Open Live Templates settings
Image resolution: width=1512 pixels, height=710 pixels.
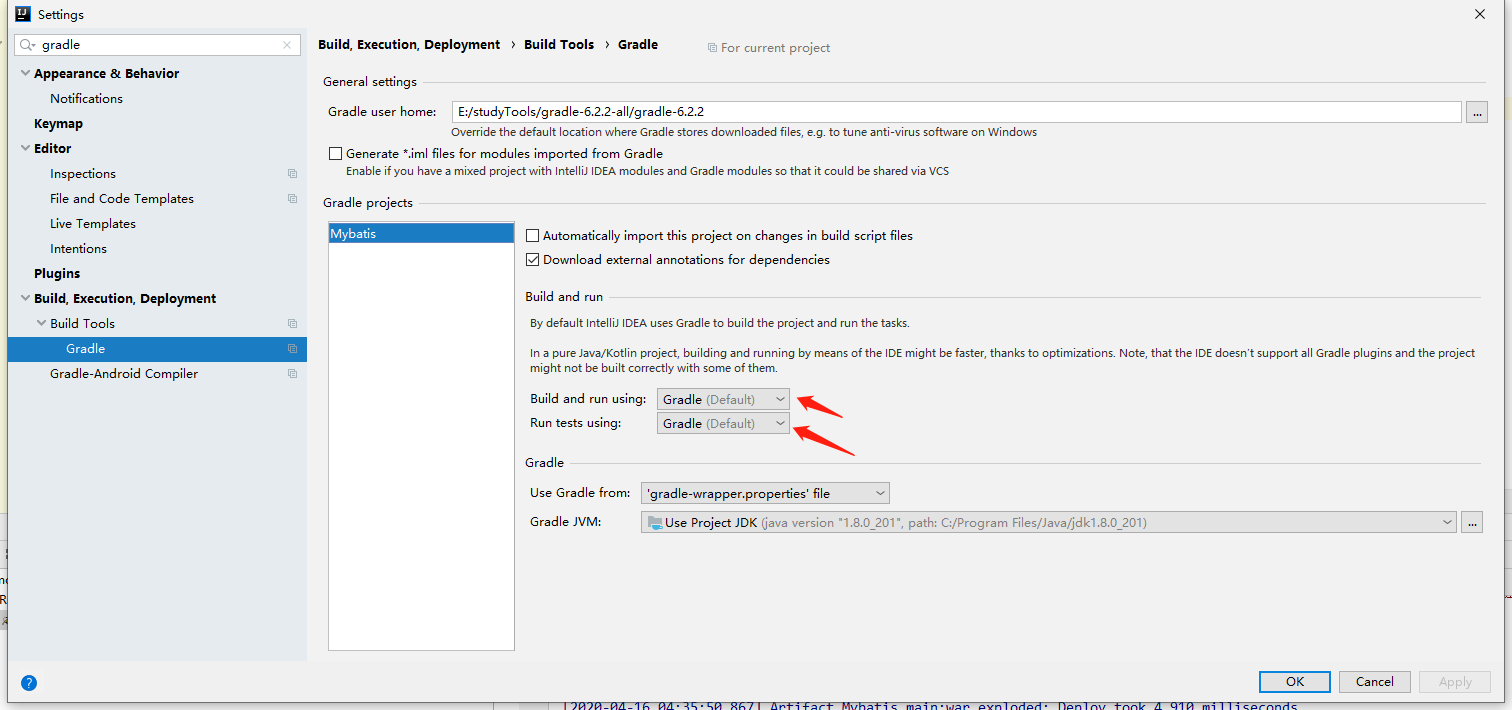93,224
